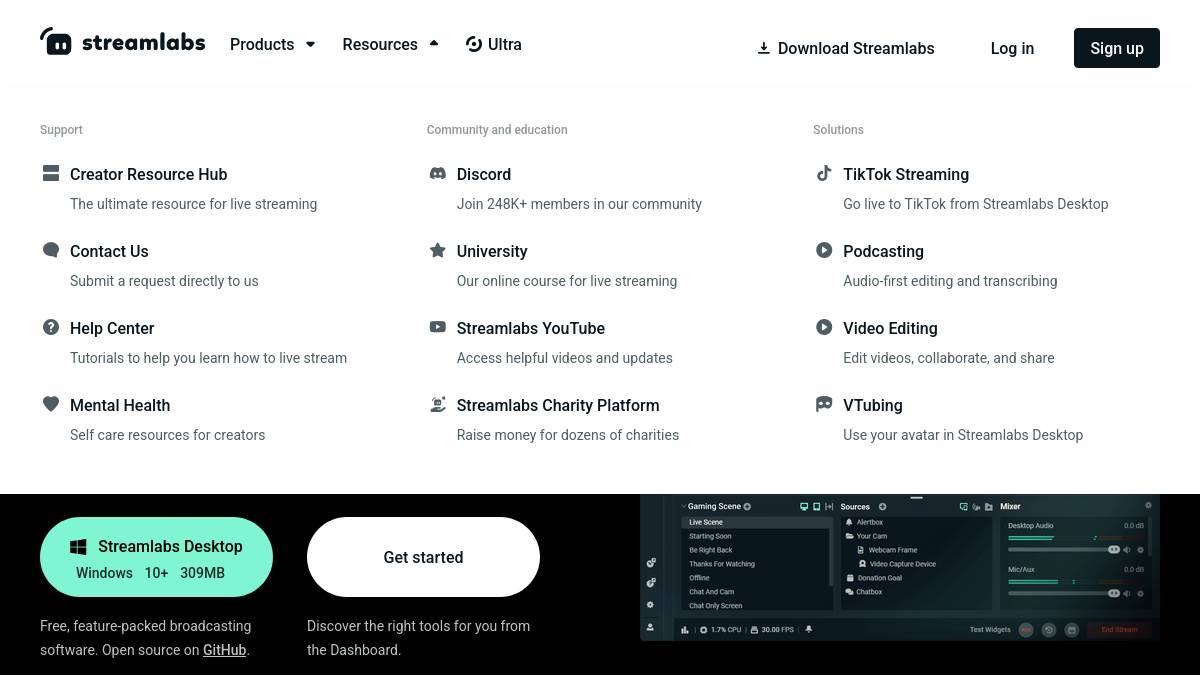1200x675 pixels.
Task: Open Video Editing solution link
Action: [x=890, y=328]
